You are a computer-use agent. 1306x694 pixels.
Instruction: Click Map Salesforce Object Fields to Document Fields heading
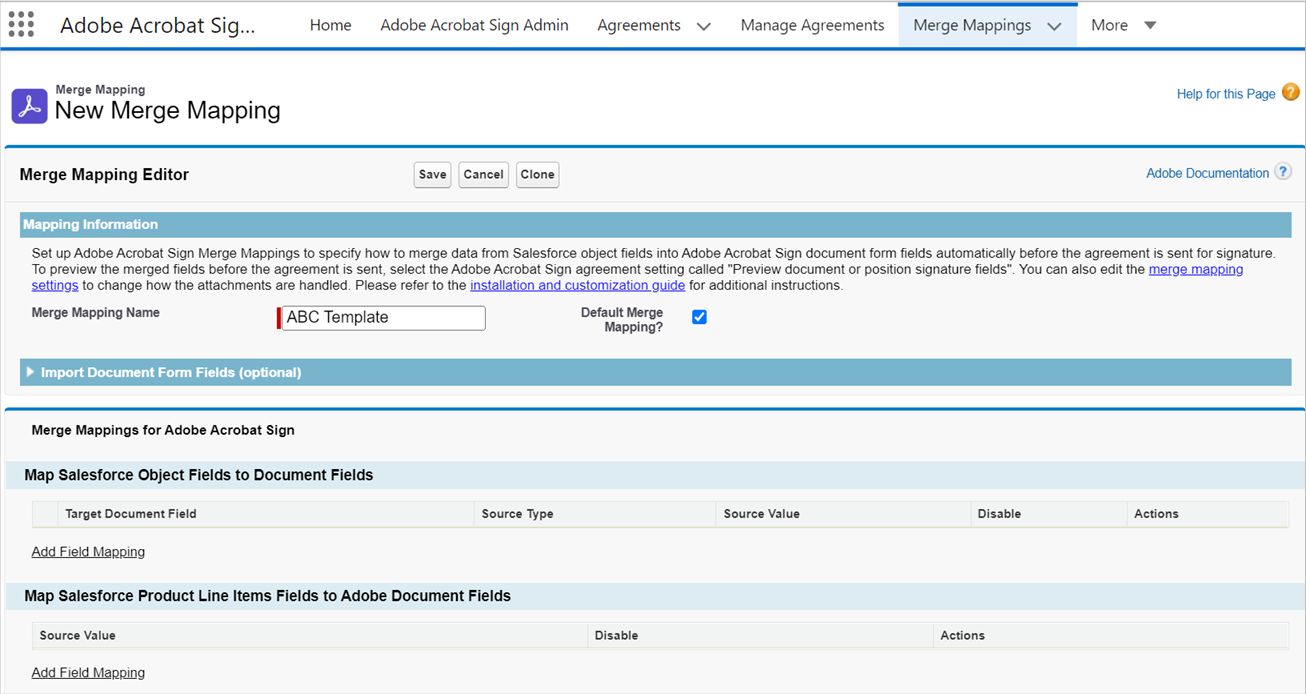(x=198, y=475)
